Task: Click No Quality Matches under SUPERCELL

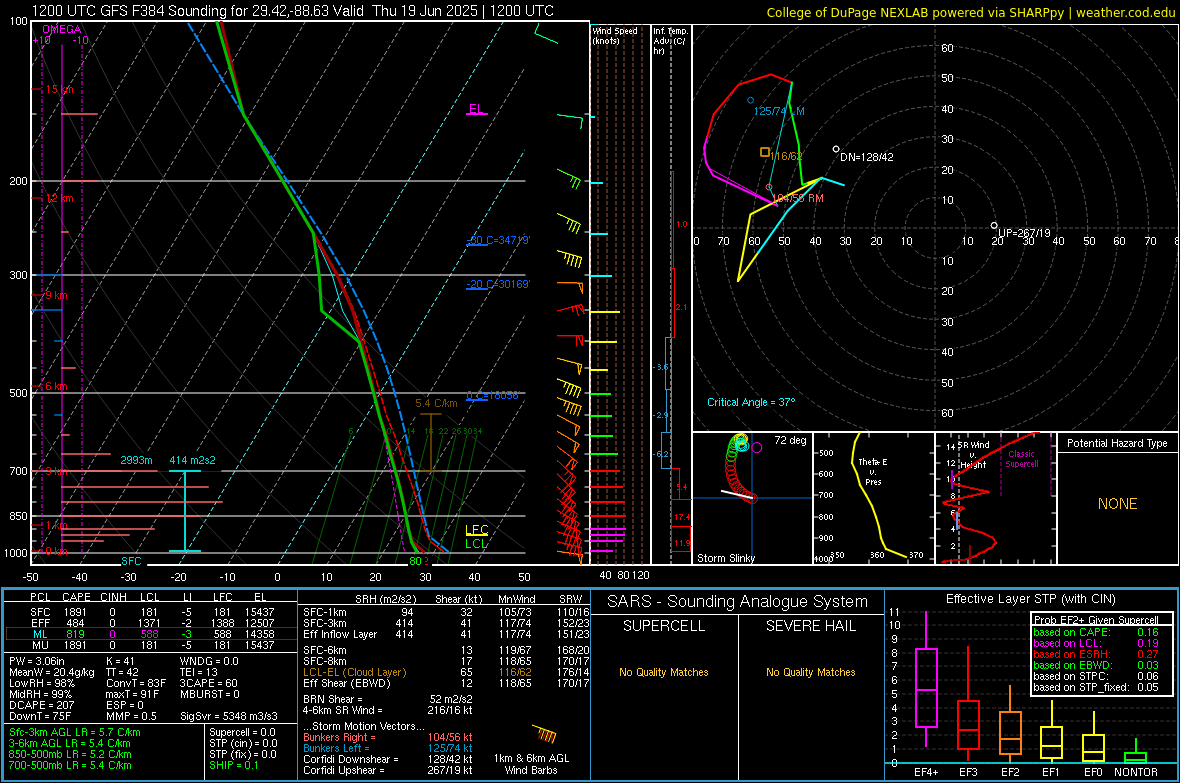Action: point(664,672)
